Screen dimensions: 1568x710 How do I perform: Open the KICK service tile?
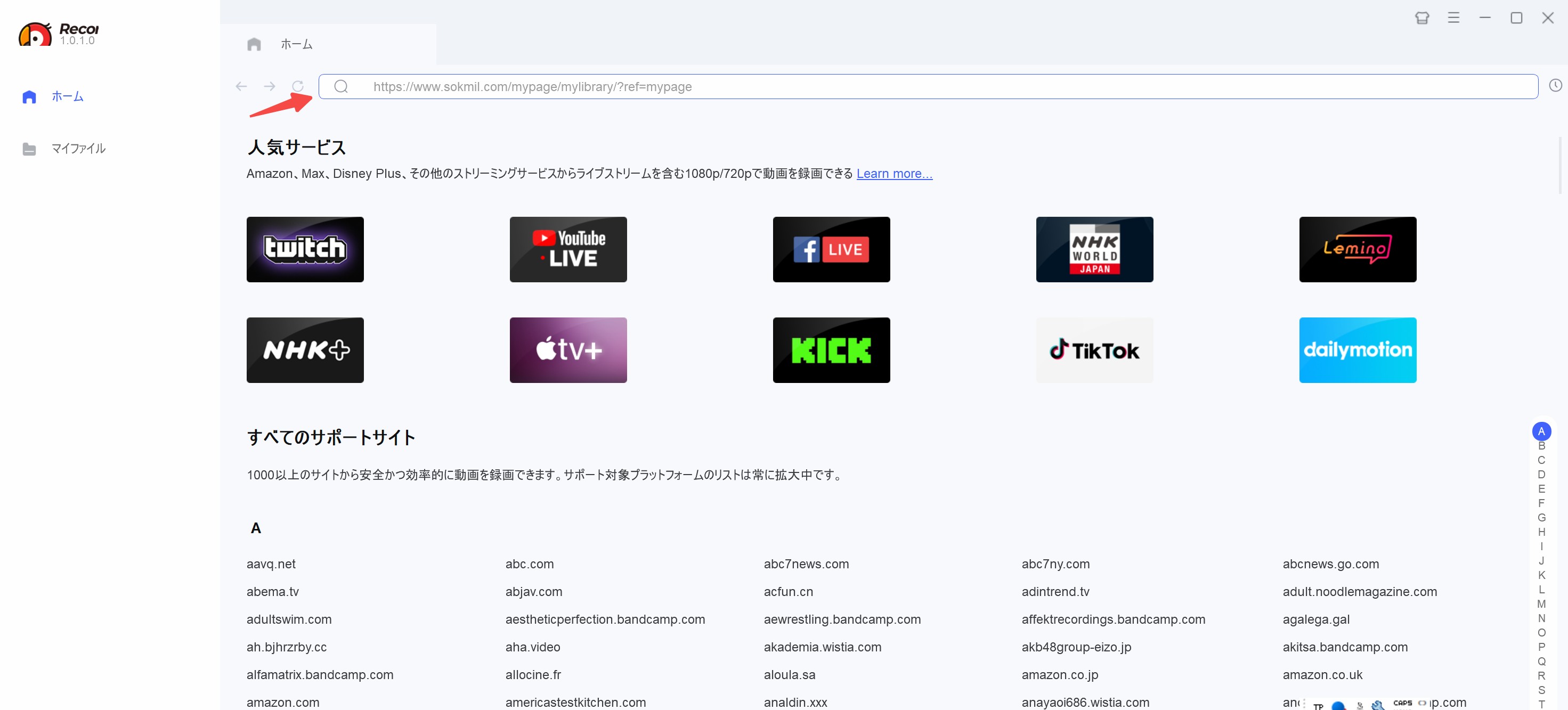(x=832, y=350)
